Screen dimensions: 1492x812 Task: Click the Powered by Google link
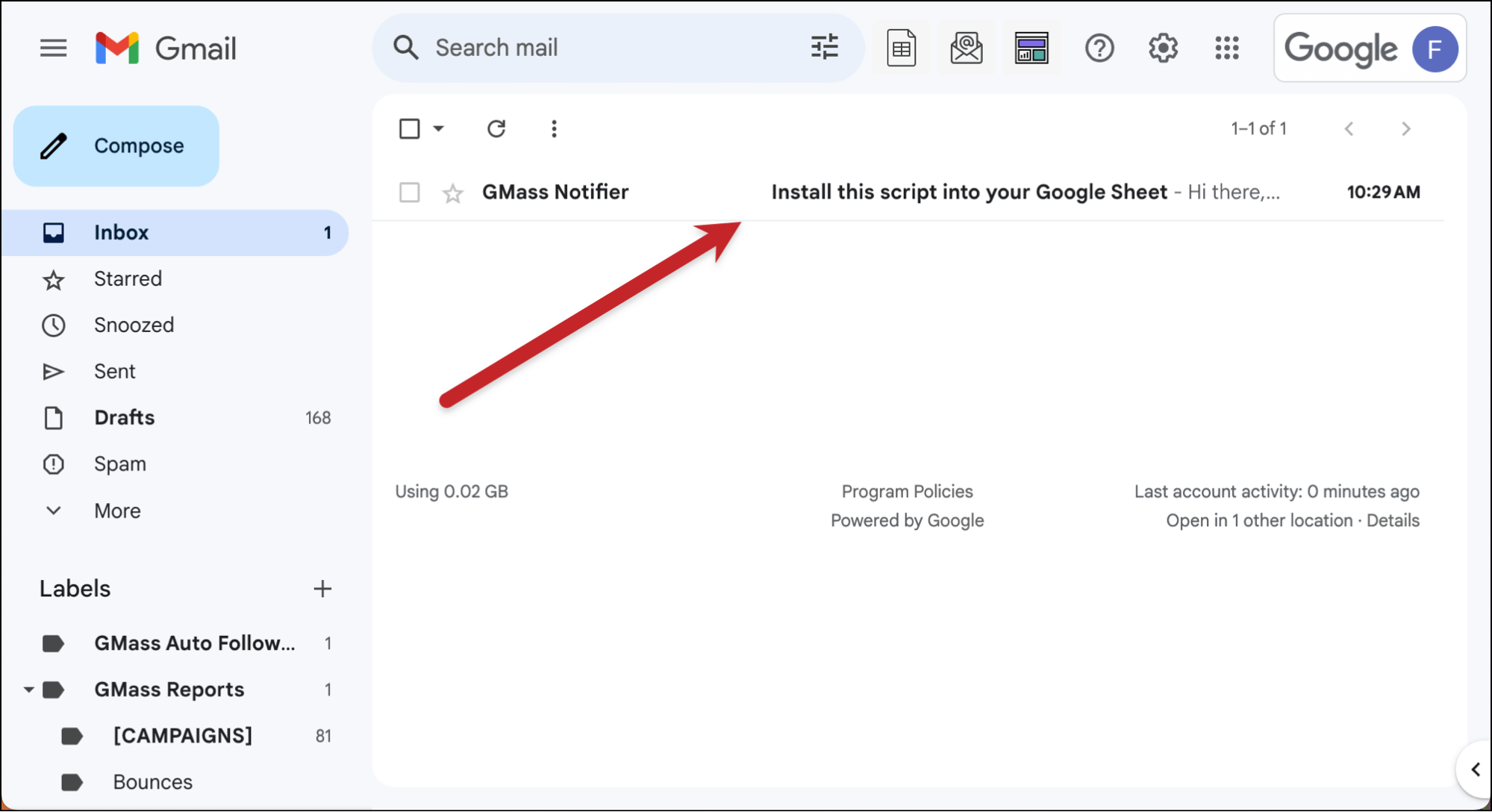point(907,521)
